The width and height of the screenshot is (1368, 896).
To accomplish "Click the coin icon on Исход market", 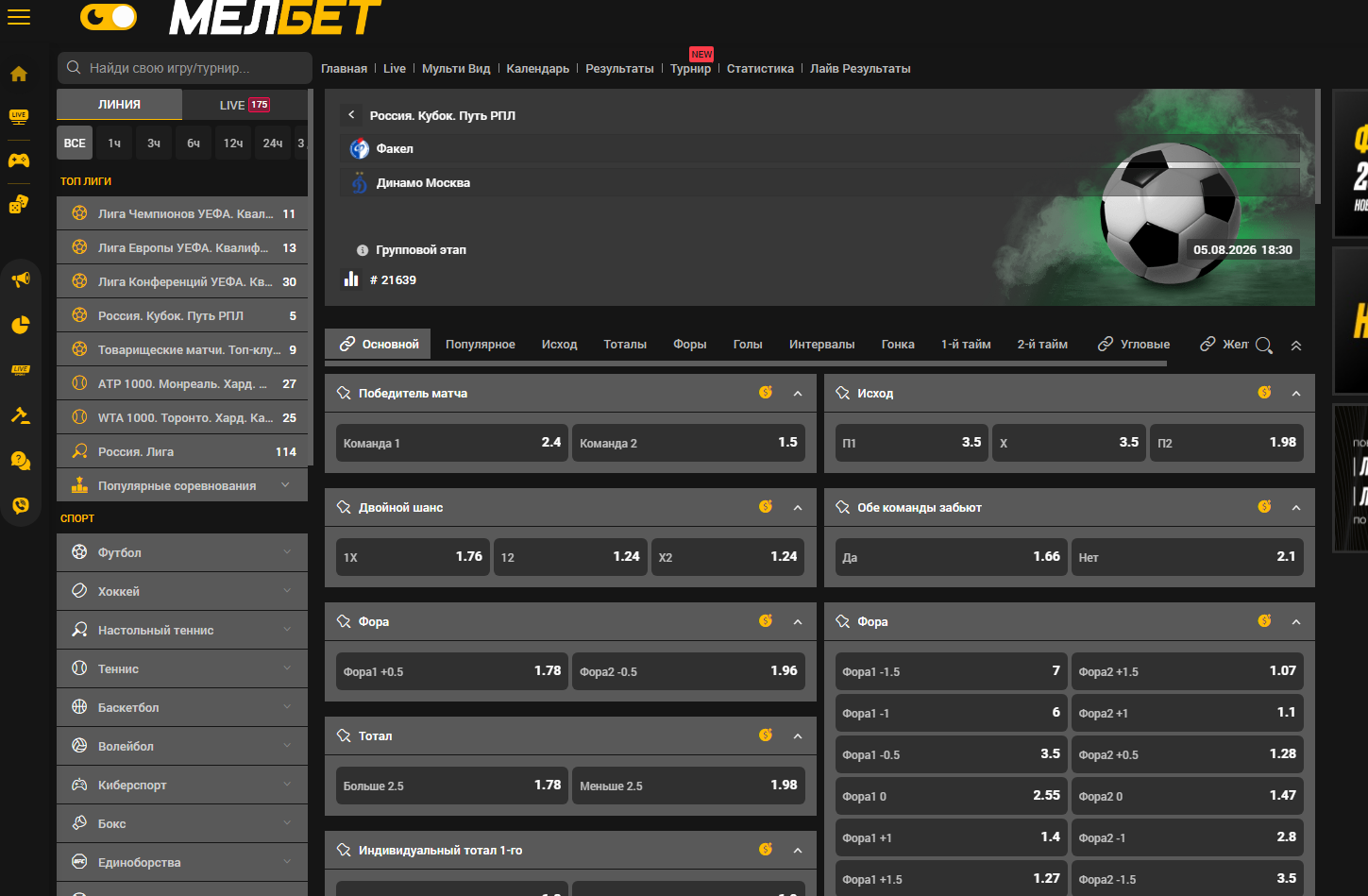I will (x=1264, y=392).
